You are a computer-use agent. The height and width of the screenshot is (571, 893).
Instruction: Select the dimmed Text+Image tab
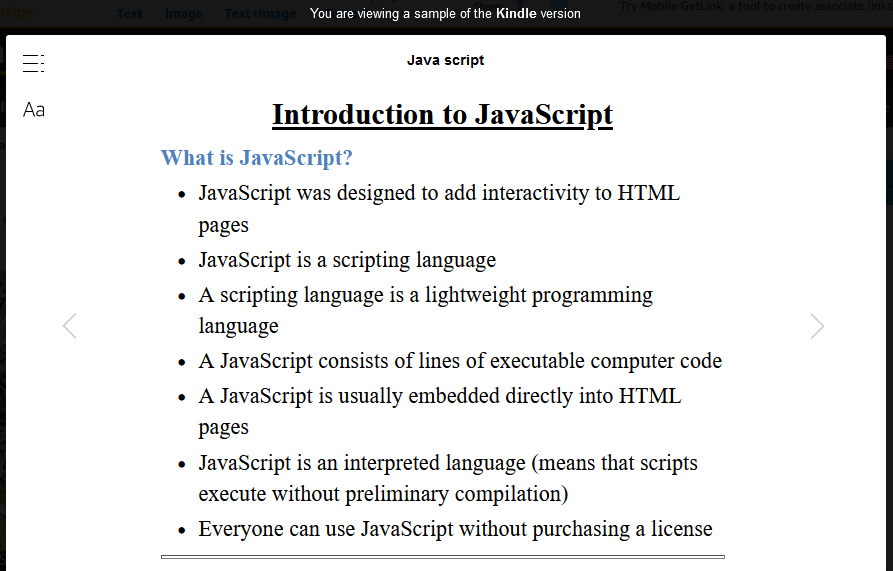click(x=259, y=14)
